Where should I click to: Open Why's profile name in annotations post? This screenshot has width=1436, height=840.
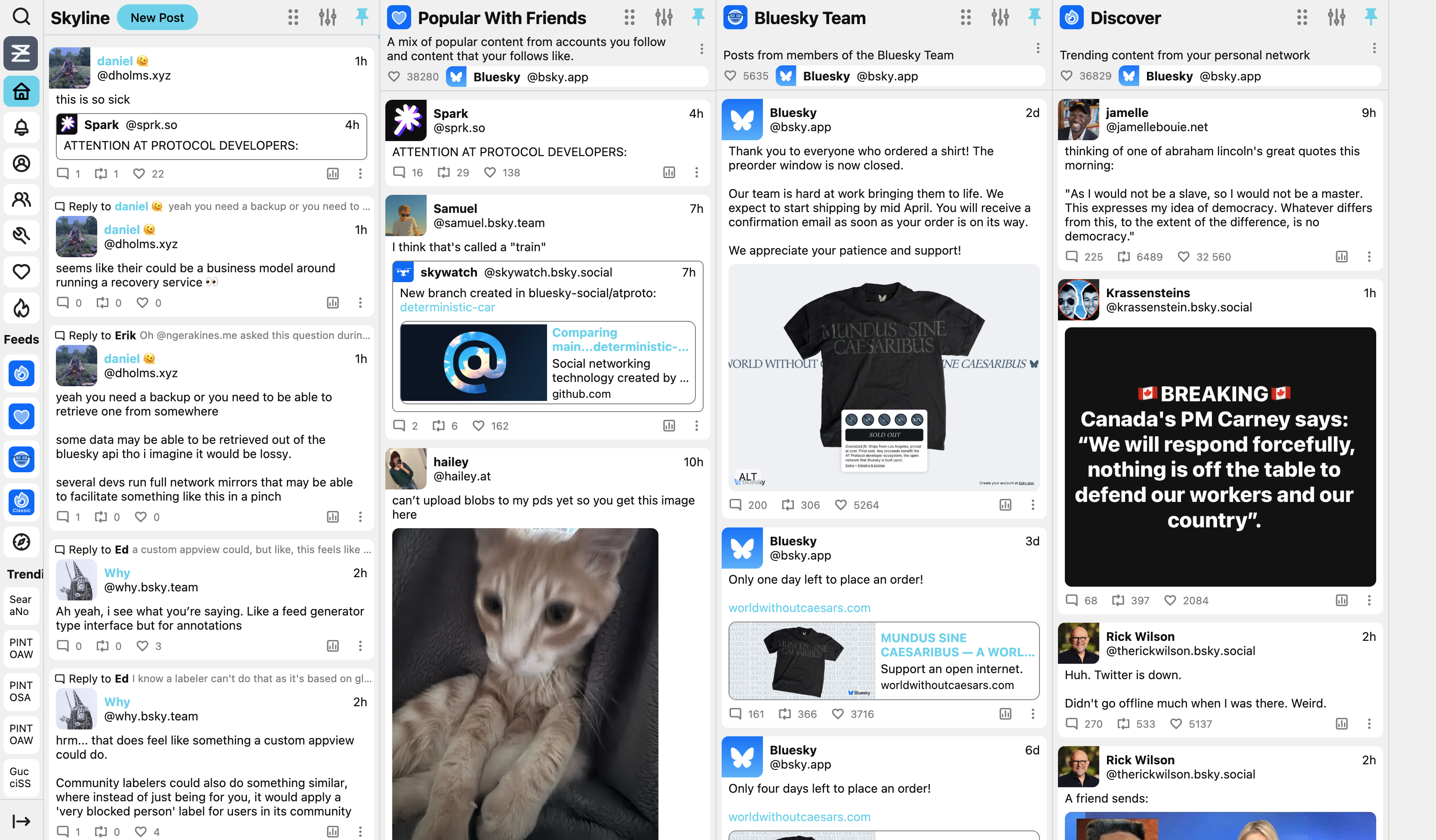pyautogui.click(x=117, y=573)
